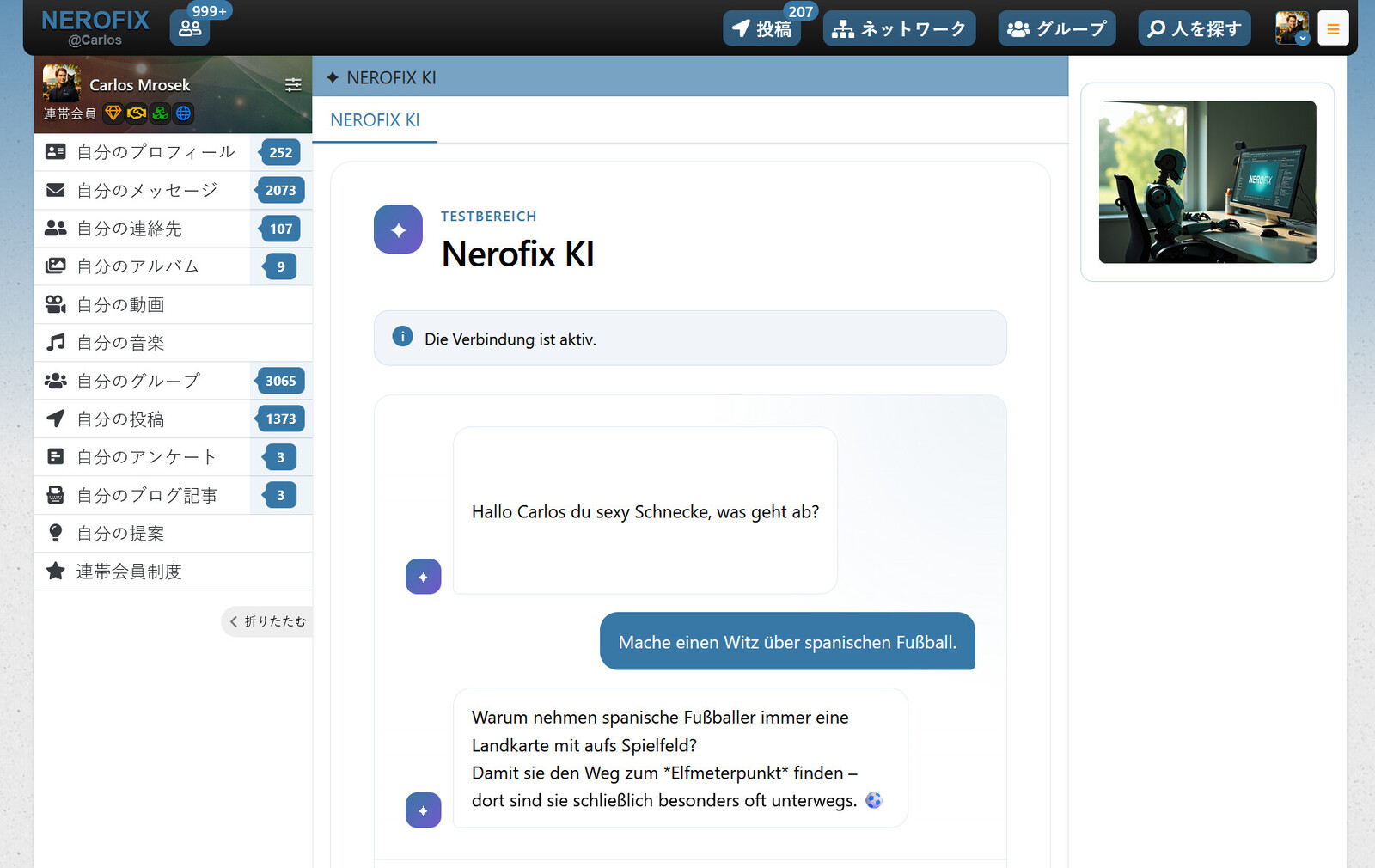Viewport: 1375px width, 868px height.
Task: Collapse the sidebar with 折りたたむ
Action: [x=267, y=621]
